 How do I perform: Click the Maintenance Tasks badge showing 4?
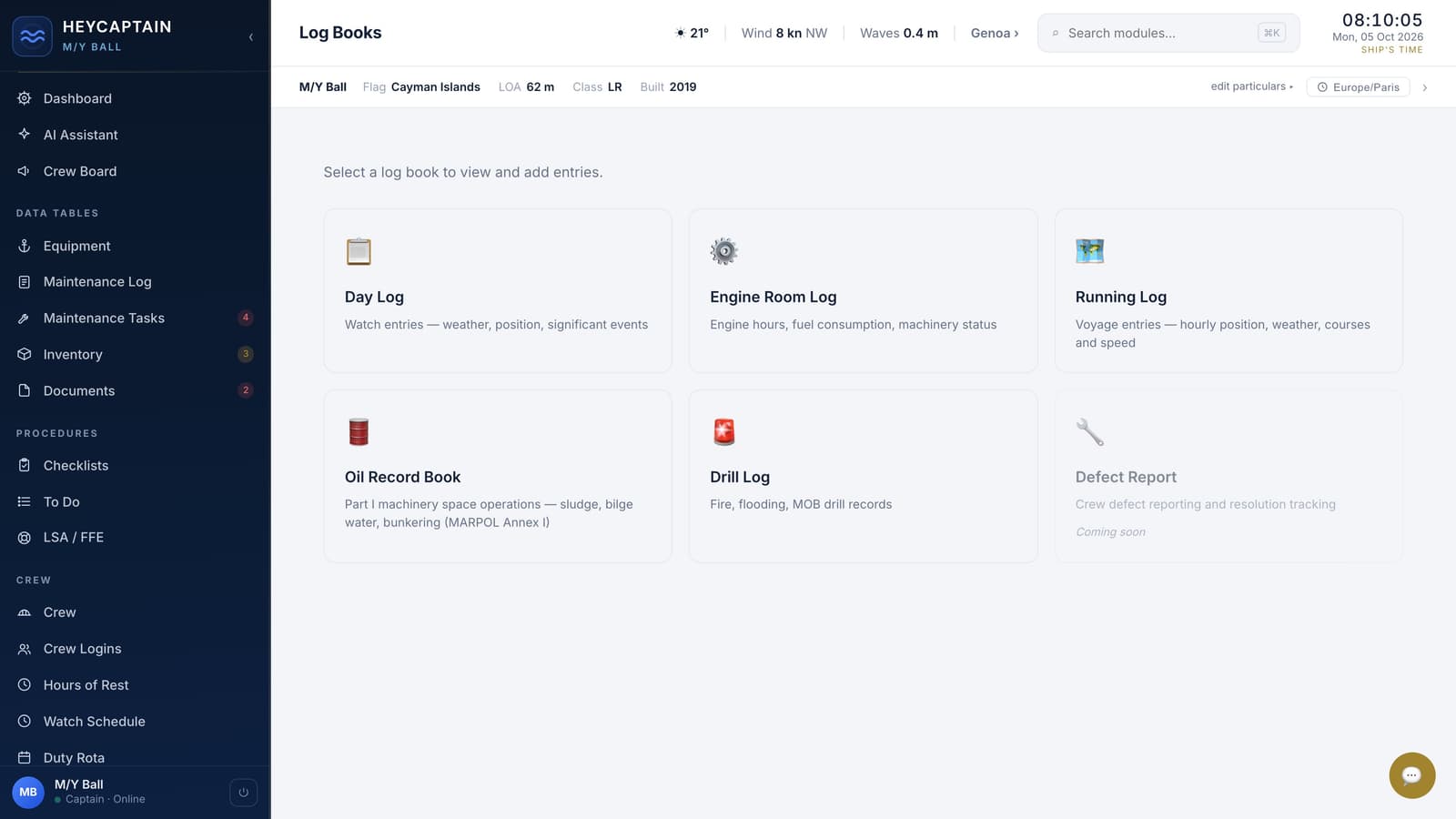246,318
